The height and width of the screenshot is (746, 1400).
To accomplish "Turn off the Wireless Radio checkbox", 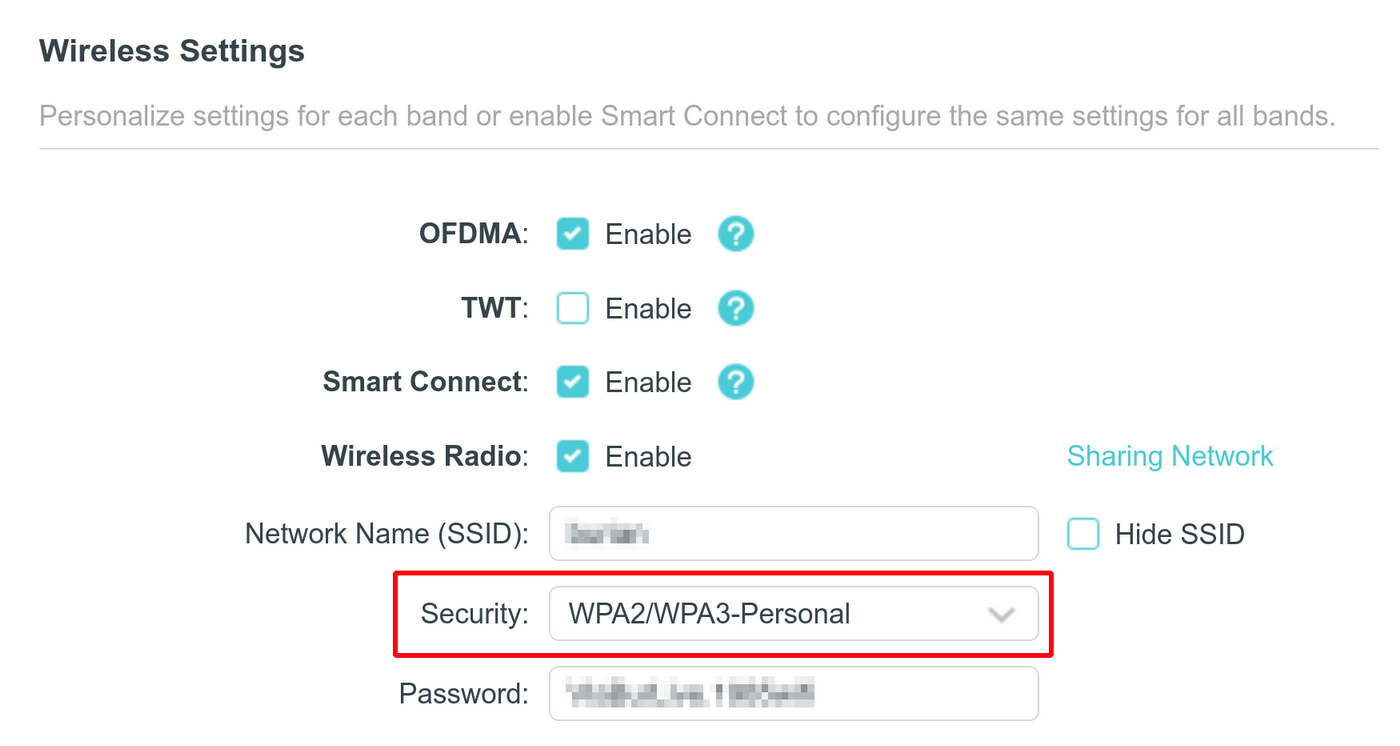I will (573, 457).
